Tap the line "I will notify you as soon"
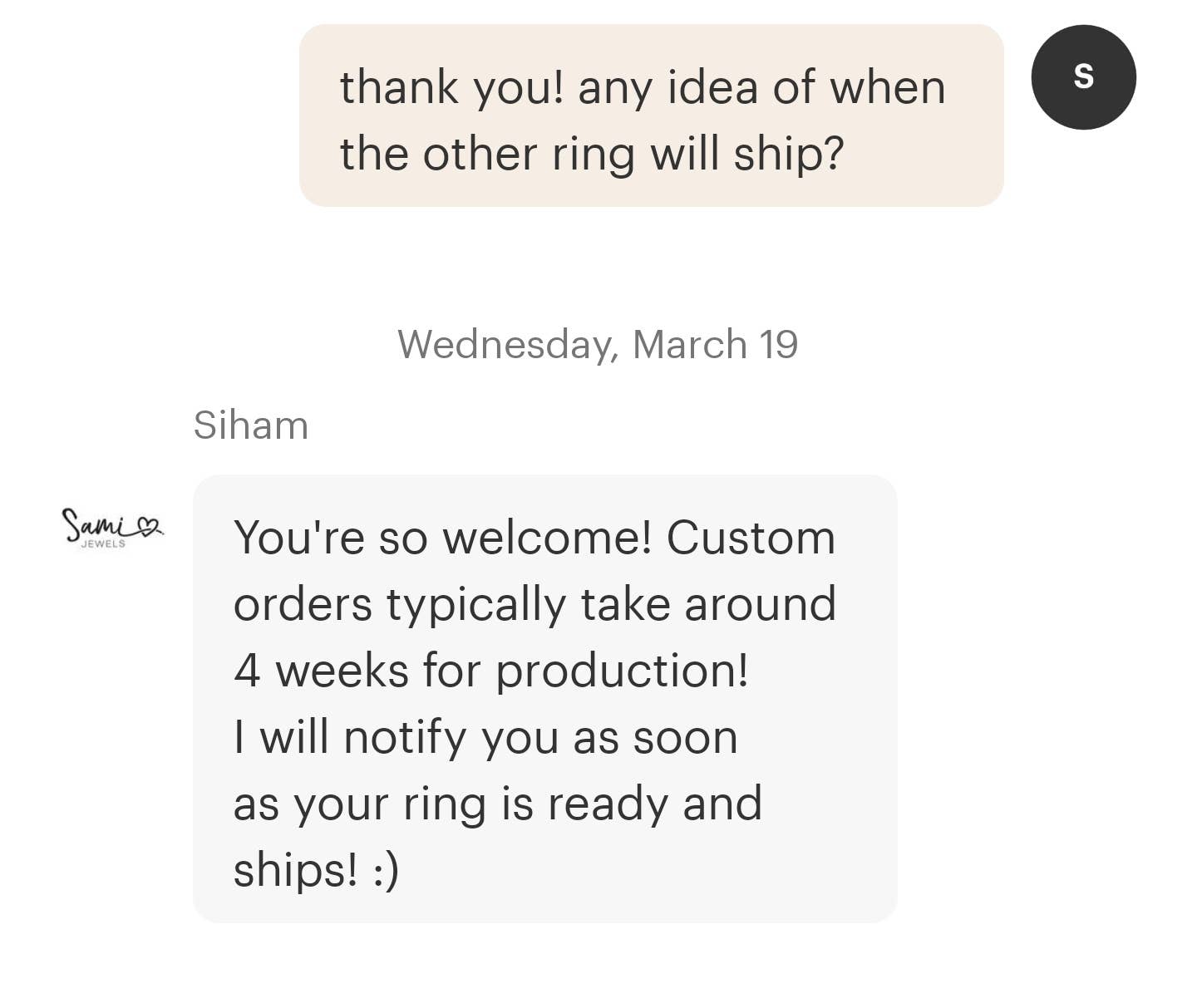This screenshot has width=1197, height=1008. [485, 737]
